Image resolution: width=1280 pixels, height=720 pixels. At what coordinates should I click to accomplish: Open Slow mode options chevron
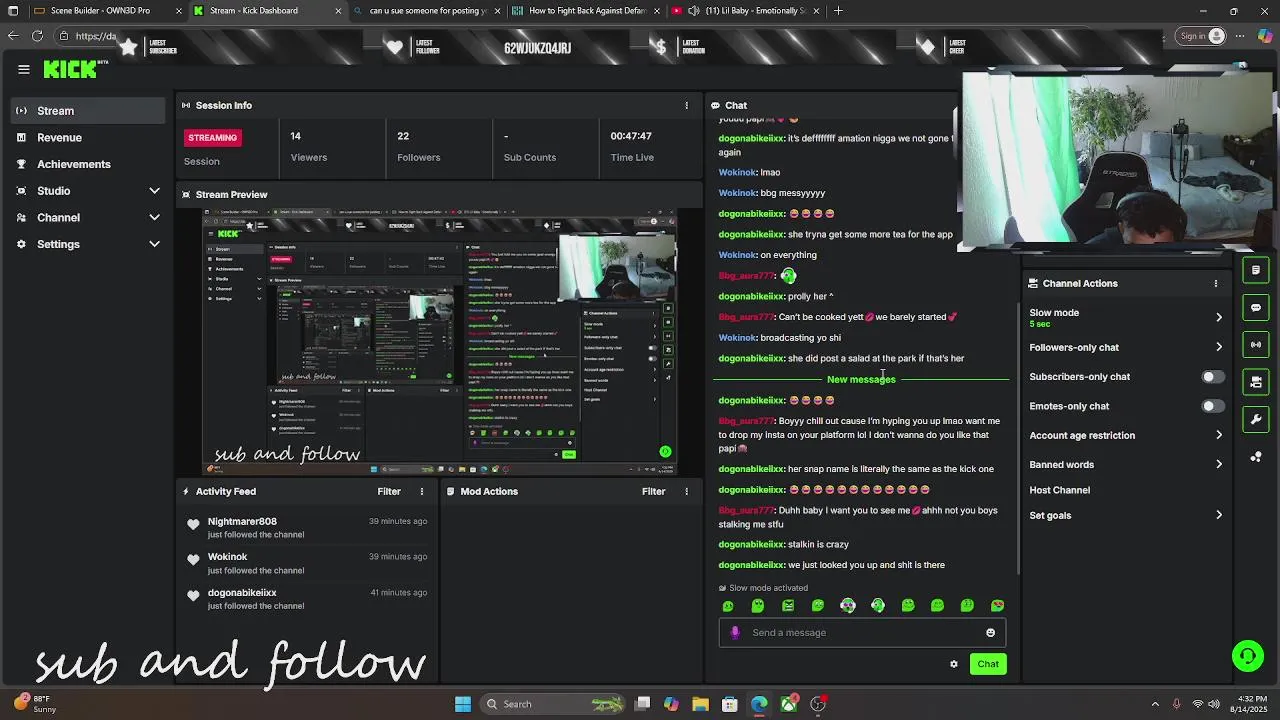[1218, 317]
